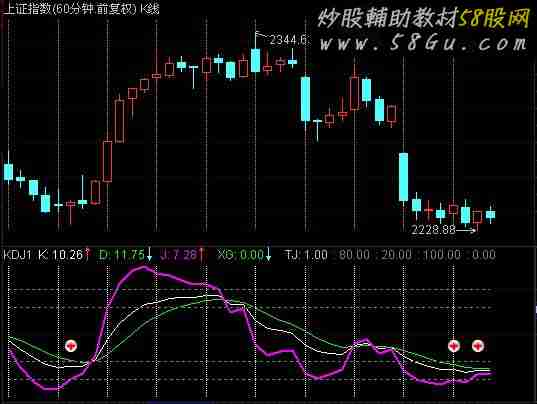Image resolution: width=537 pixels, height=404 pixels.
Task: Click the 2344.6 high price label
Action: point(288,40)
